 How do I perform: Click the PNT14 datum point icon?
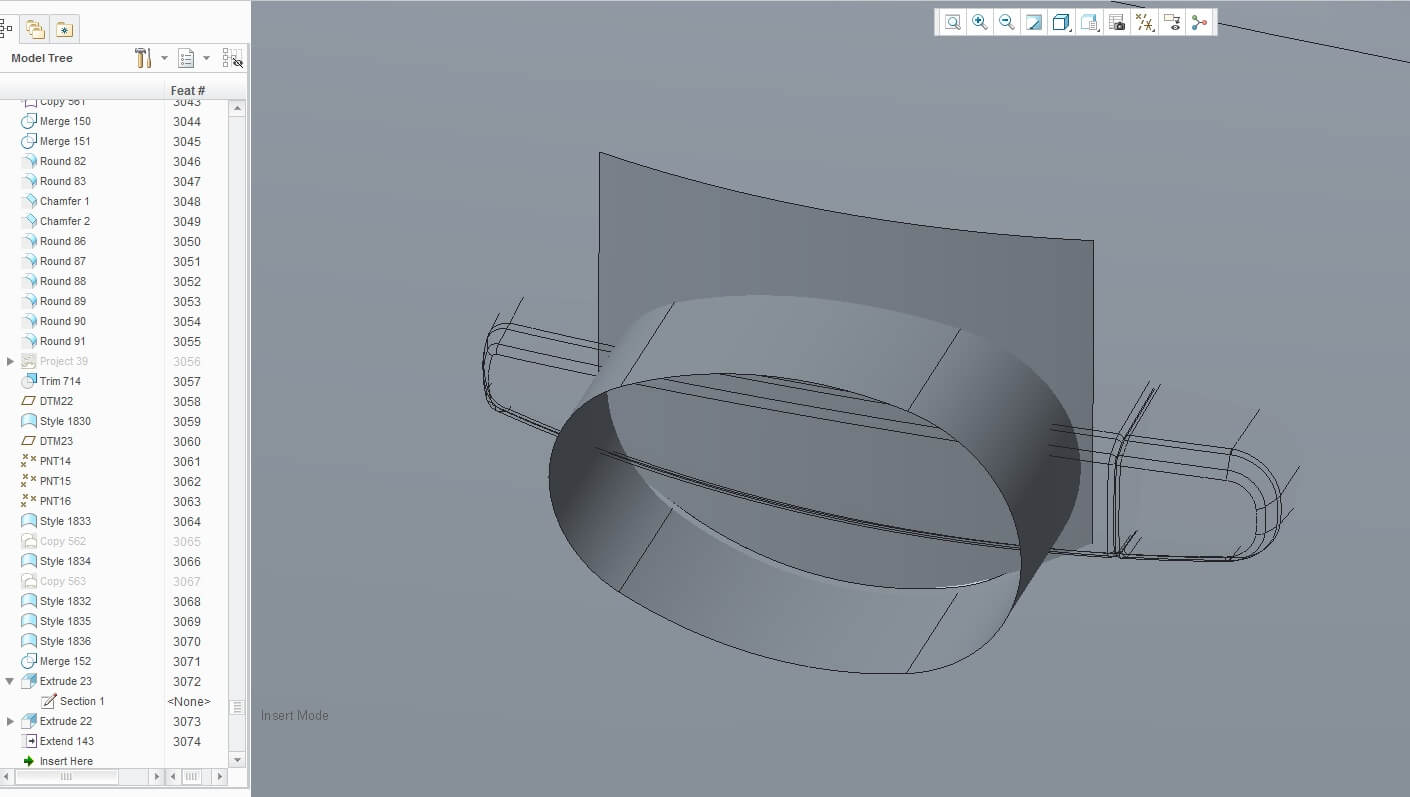tap(29, 461)
